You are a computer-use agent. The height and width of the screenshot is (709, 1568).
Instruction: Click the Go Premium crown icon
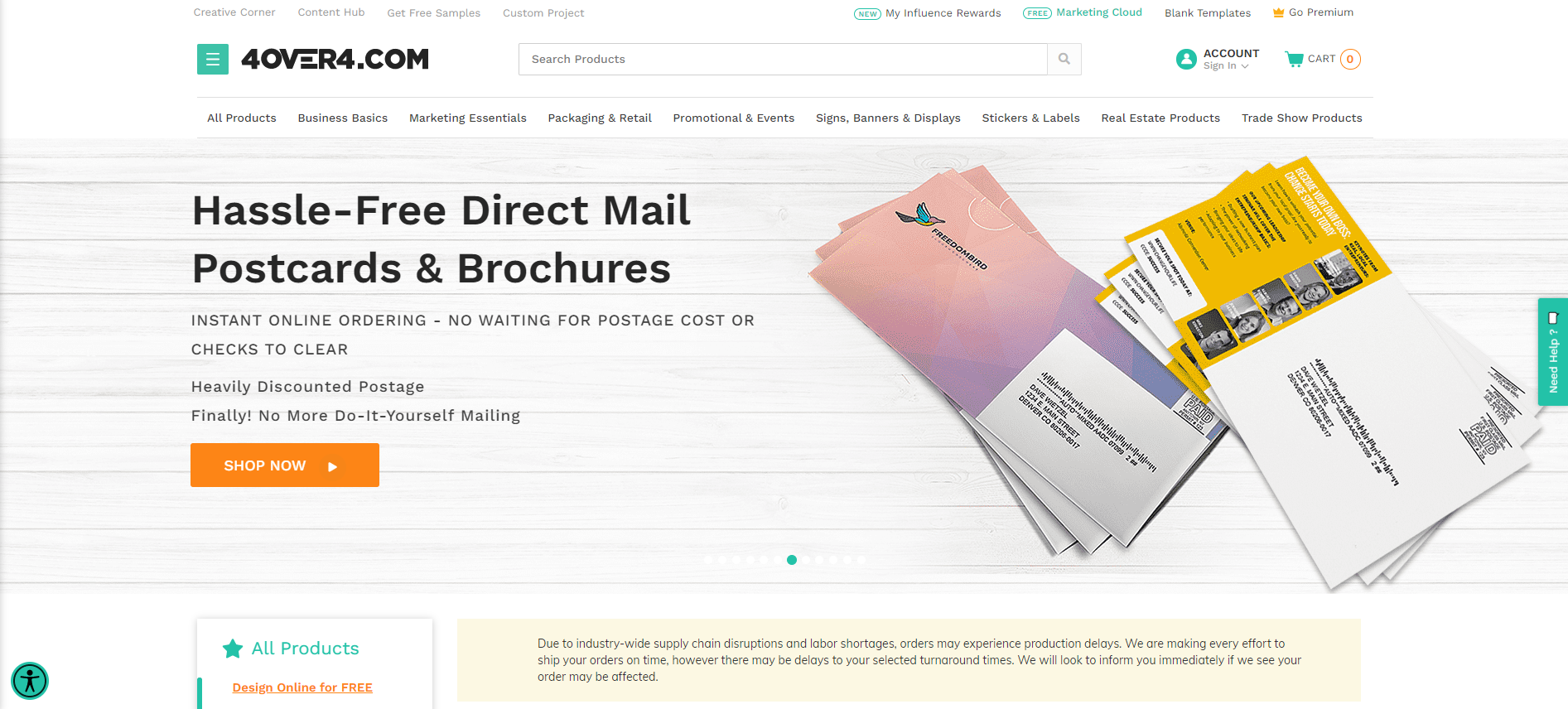pyautogui.click(x=1278, y=12)
